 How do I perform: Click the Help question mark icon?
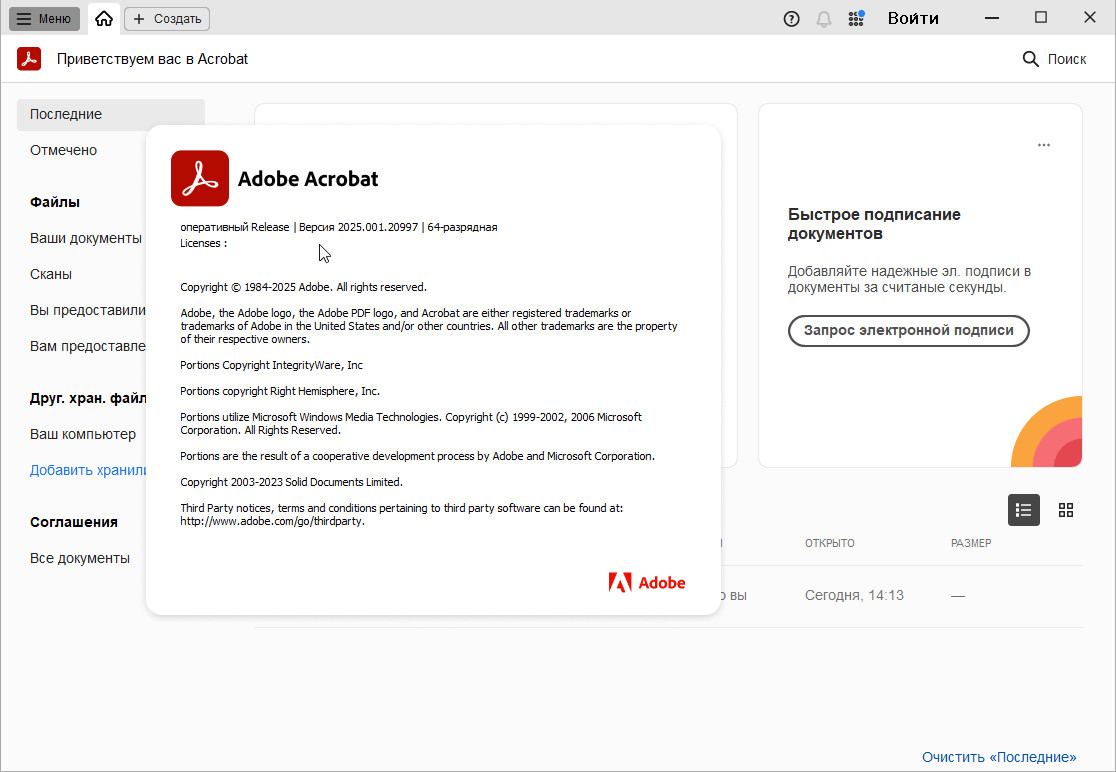tap(791, 18)
